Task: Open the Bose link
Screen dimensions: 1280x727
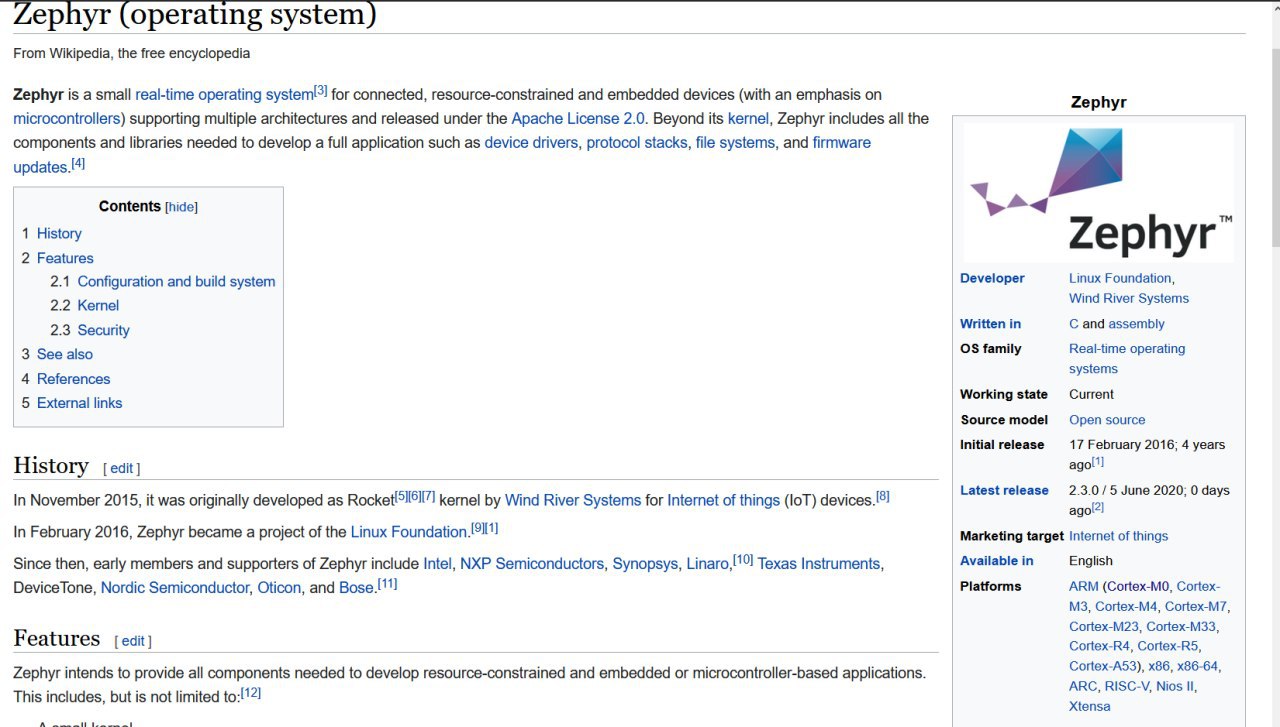Action: 356,588
